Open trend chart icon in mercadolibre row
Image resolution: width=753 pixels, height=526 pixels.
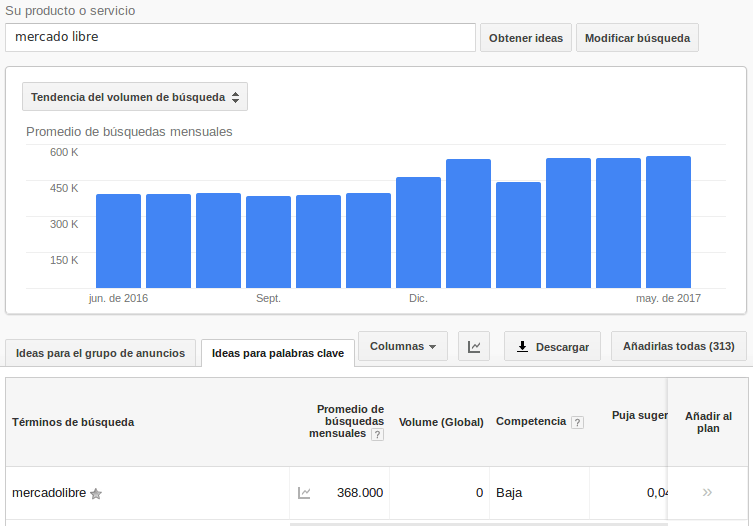point(304,493)
